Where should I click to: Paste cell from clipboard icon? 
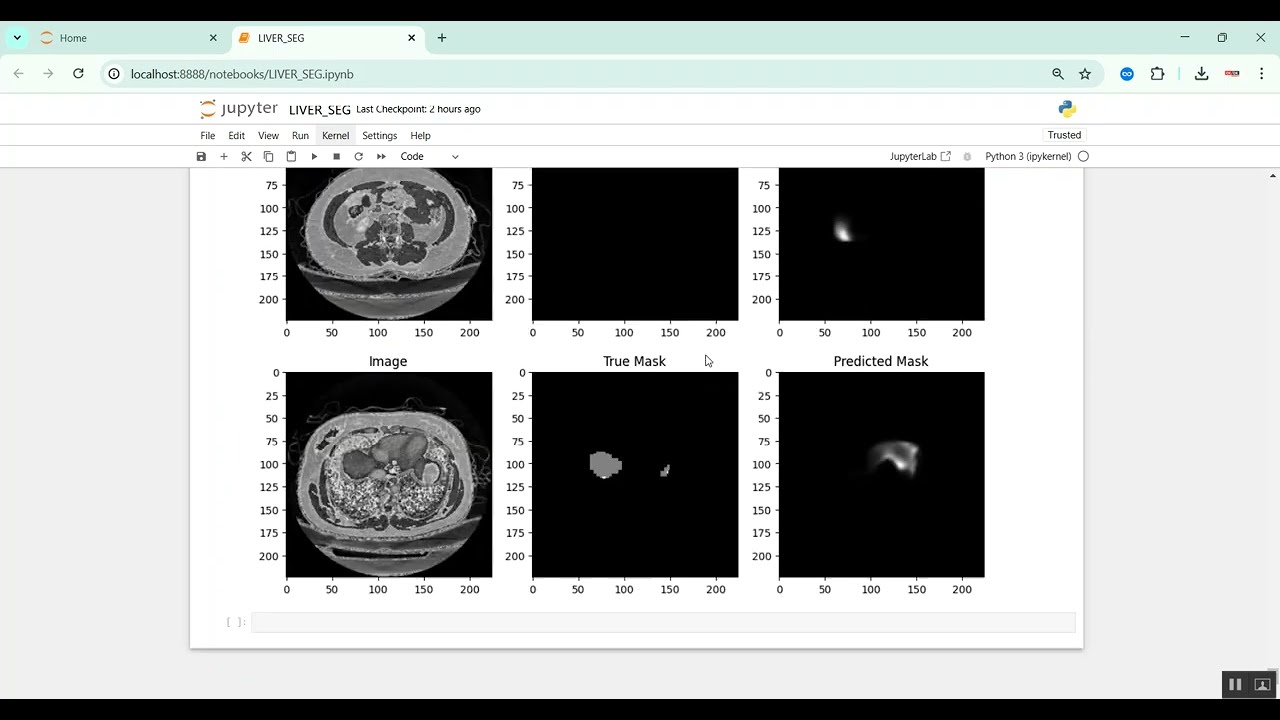[x=291, y=156]
